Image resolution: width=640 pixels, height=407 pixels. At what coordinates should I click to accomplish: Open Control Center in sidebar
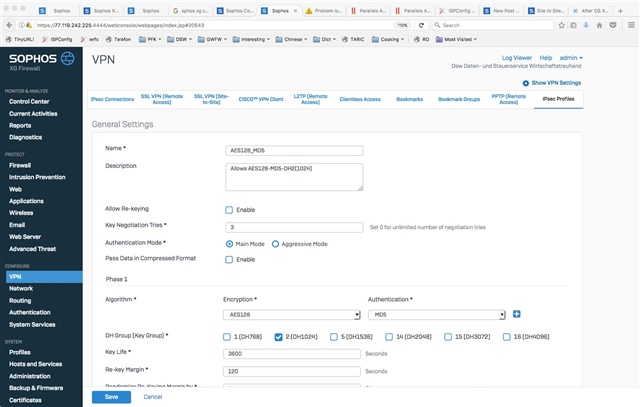tap(29, 102)
